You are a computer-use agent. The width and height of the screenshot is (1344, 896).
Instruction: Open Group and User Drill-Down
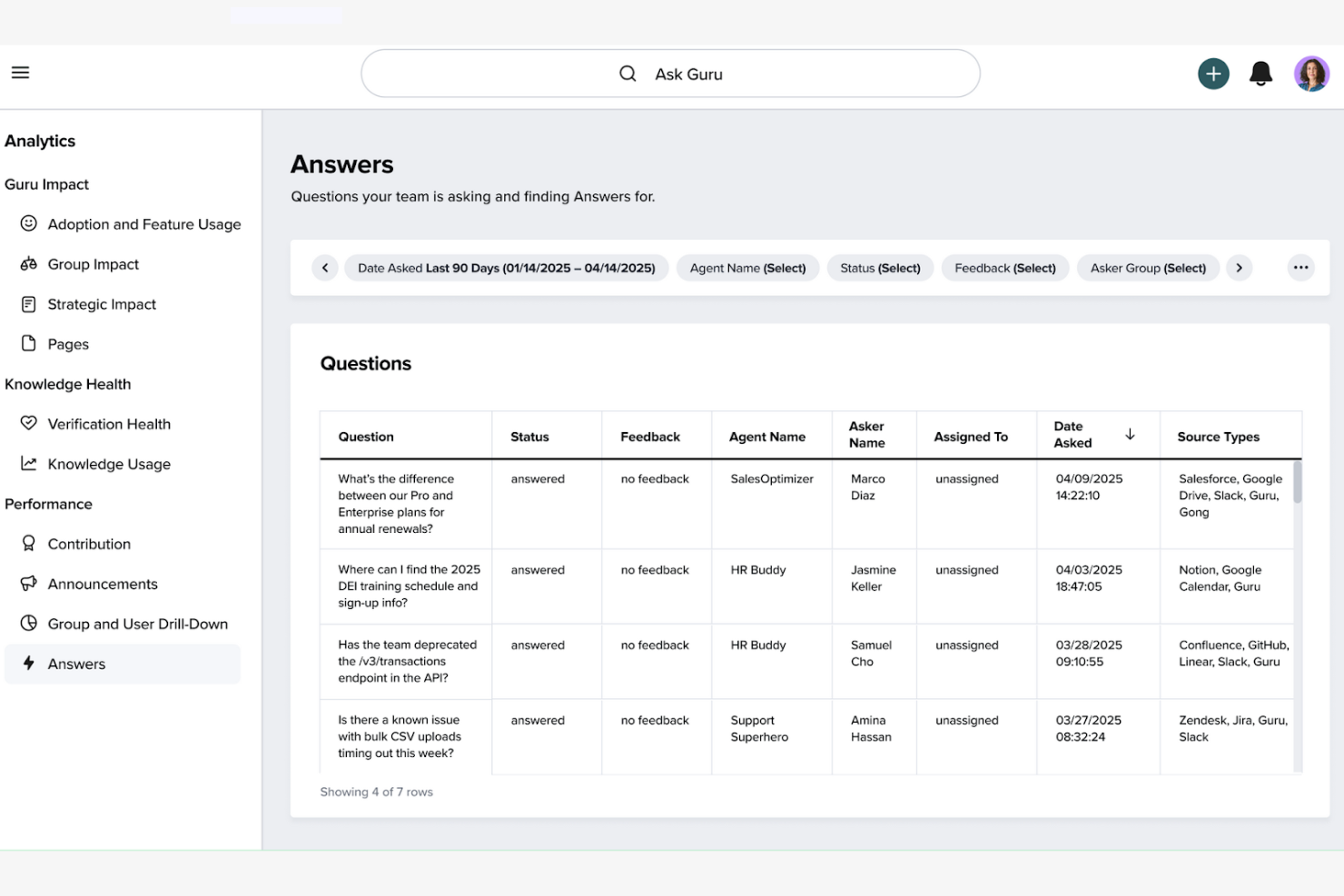tap(138, 624)
